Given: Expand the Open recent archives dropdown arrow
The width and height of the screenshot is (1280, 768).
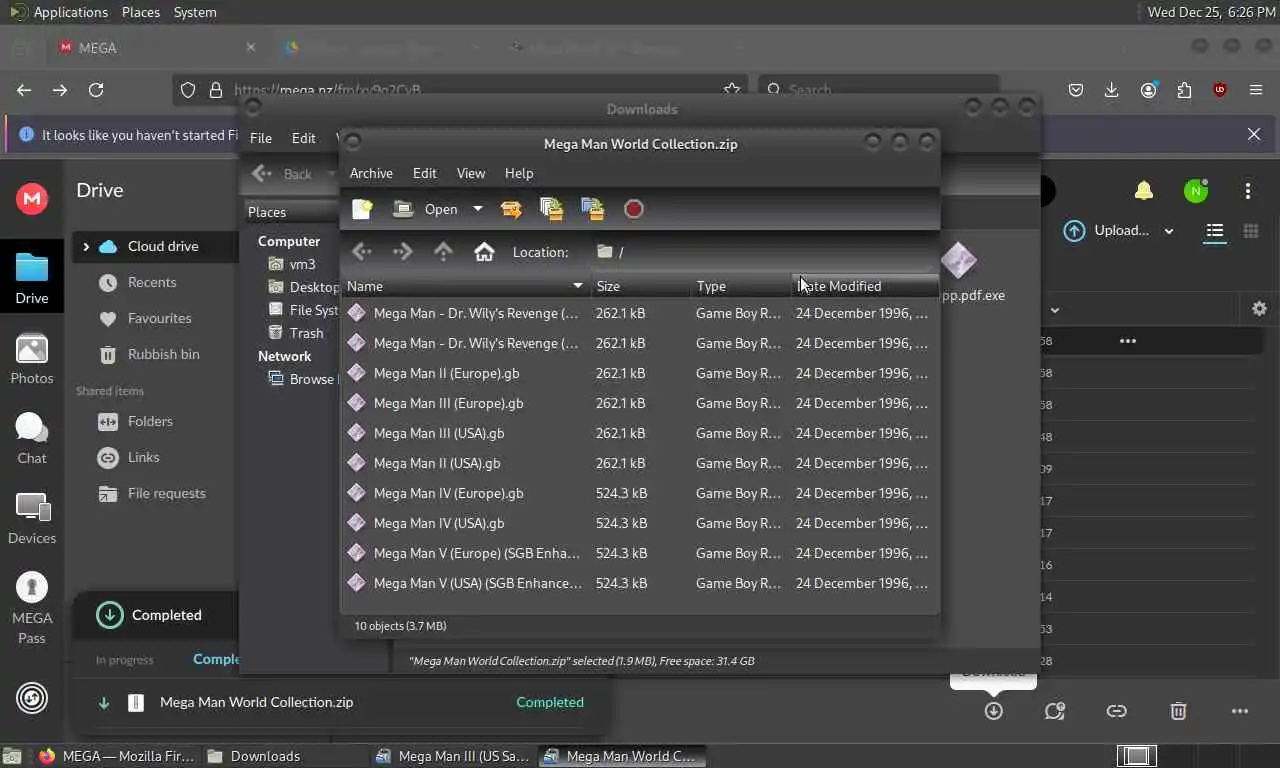Looking at the screenshot, I should click(477, 209).
